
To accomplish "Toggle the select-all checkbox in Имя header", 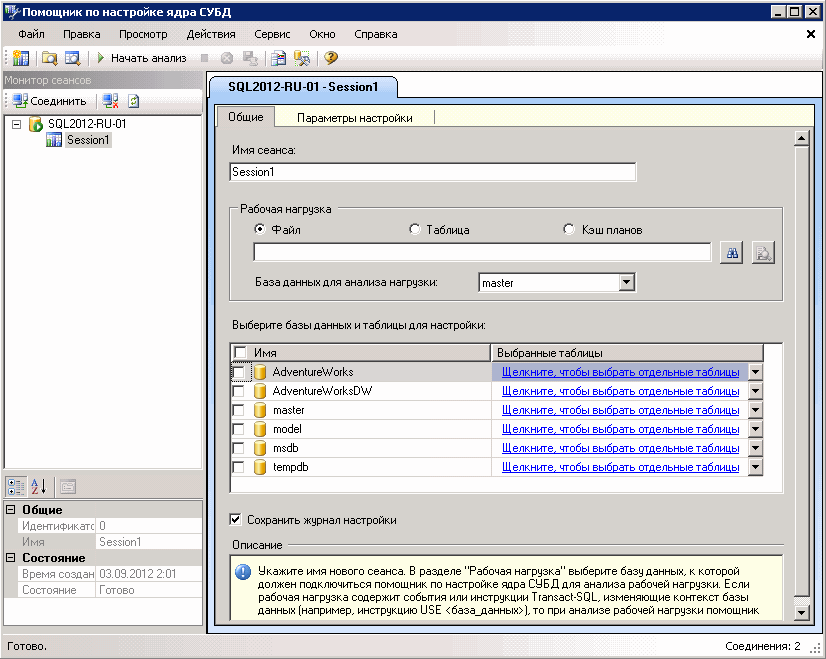I will point(240,352).
